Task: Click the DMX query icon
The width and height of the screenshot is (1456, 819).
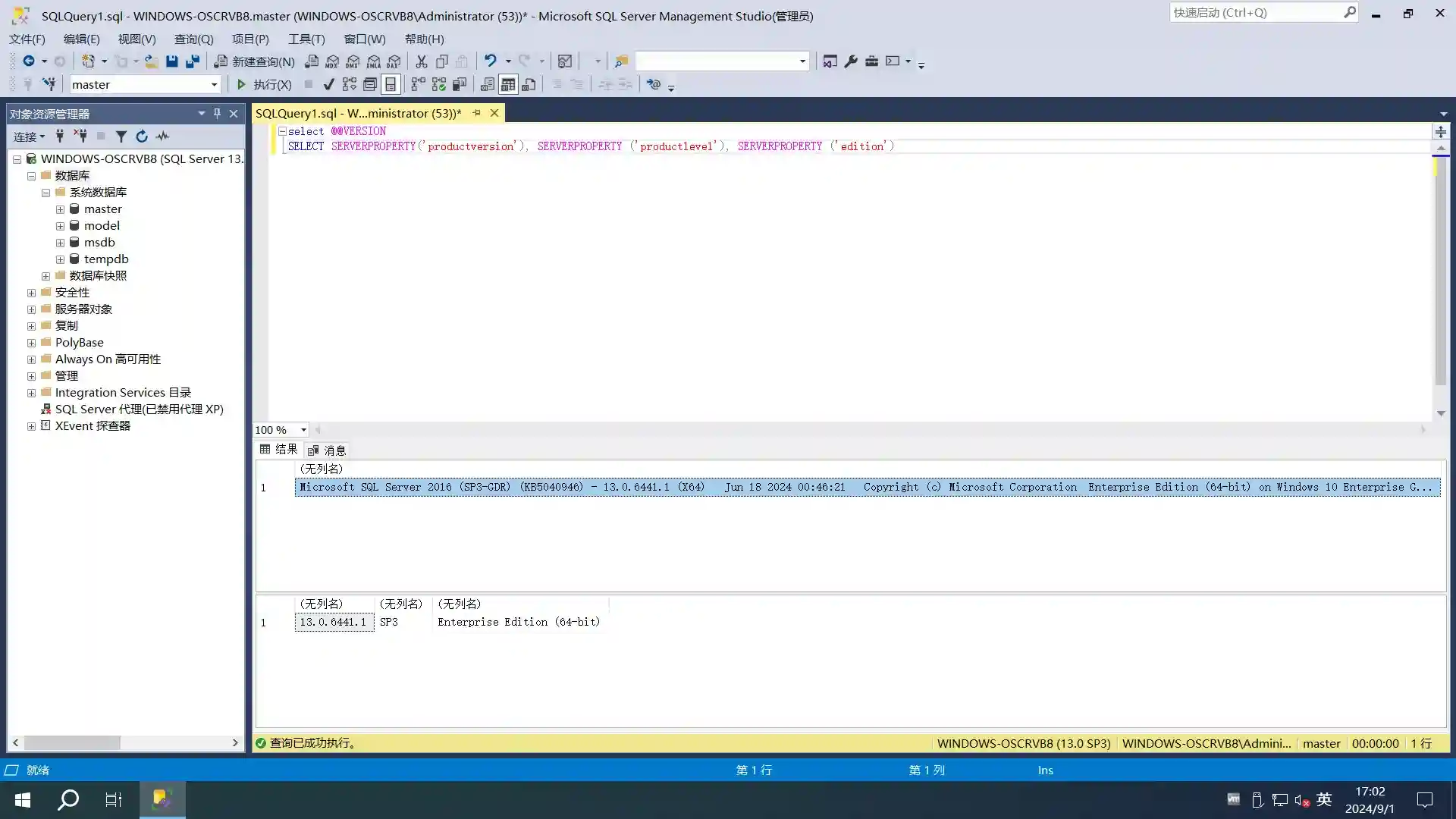Action: [353, 61]
